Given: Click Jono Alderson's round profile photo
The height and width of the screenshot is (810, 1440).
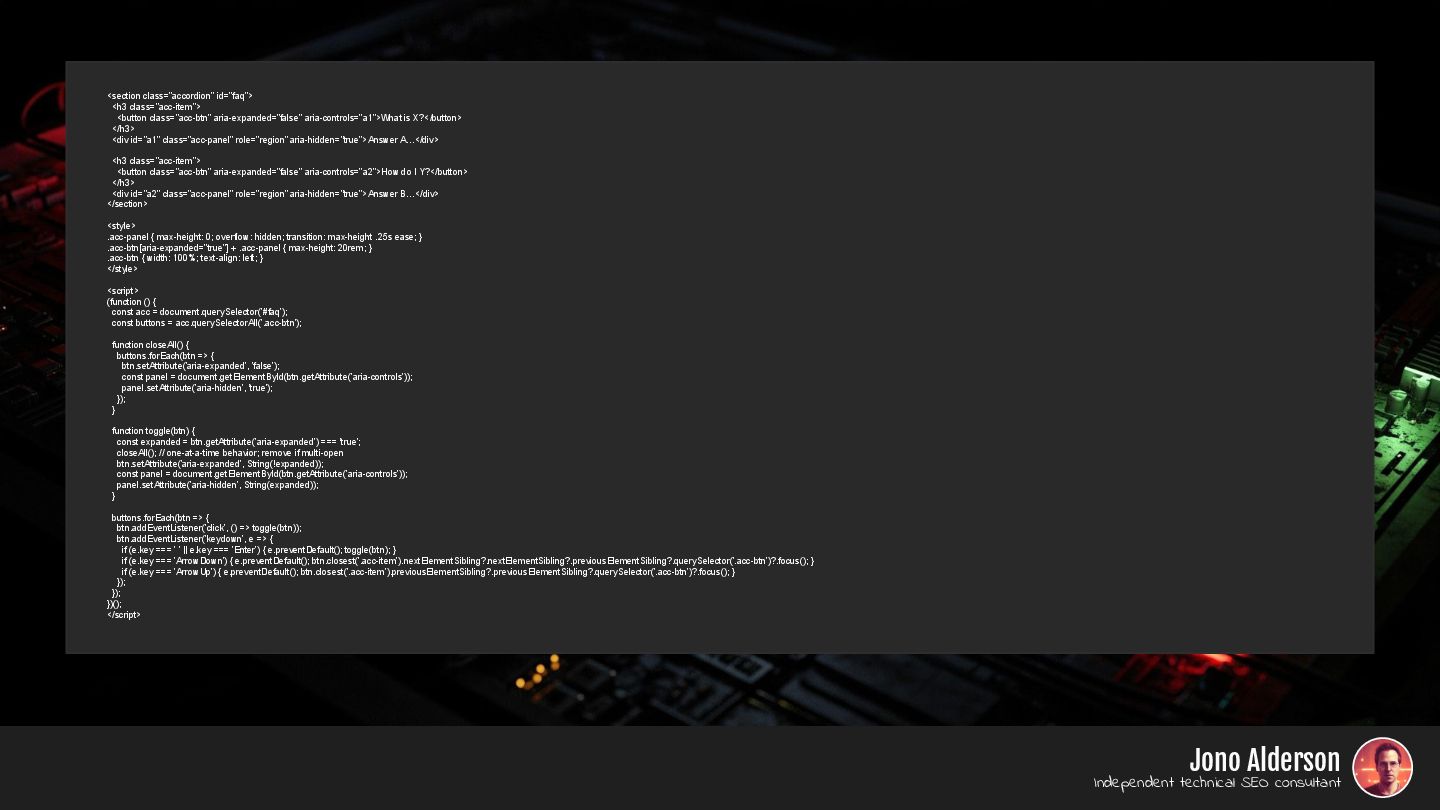Looking at the screenshot, I should point(1382,767).
